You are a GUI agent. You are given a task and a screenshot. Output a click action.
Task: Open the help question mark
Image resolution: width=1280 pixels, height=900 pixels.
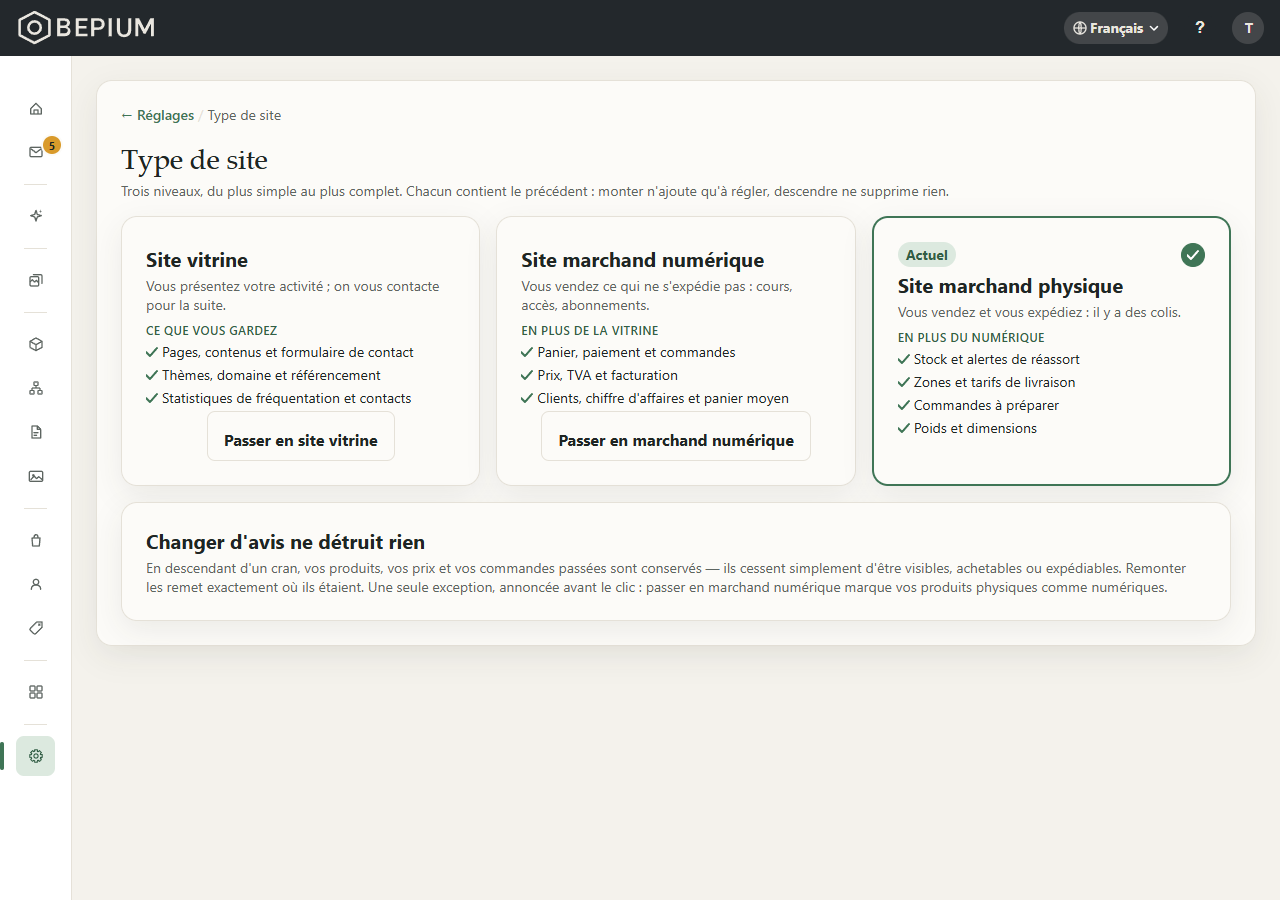(x=1200, y=28)
